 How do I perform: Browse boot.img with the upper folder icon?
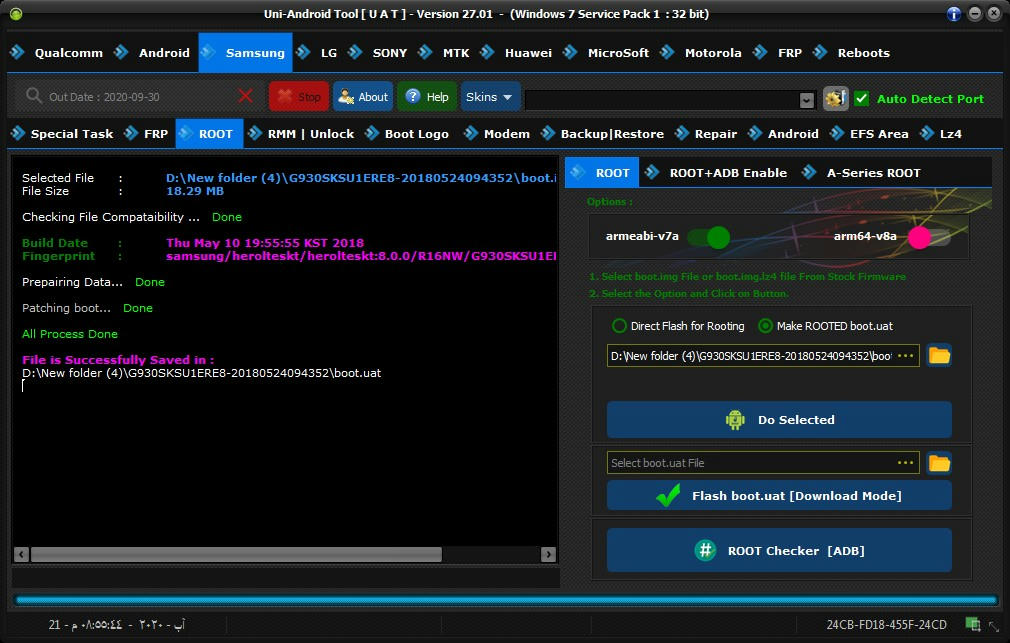click(x=938, y=355)
